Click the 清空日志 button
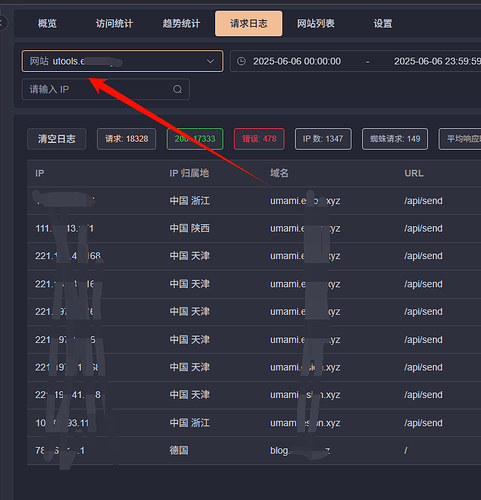Image resolution: width=481 pixels, height=500 pixels. pyautogui.click(x=57, y=139)
